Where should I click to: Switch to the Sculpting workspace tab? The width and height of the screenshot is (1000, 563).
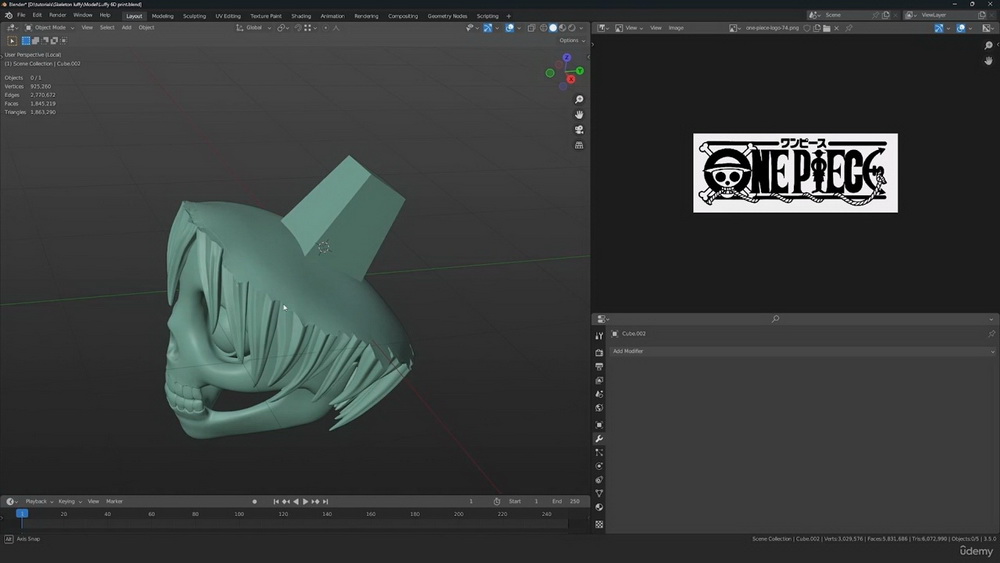point(195,16)
